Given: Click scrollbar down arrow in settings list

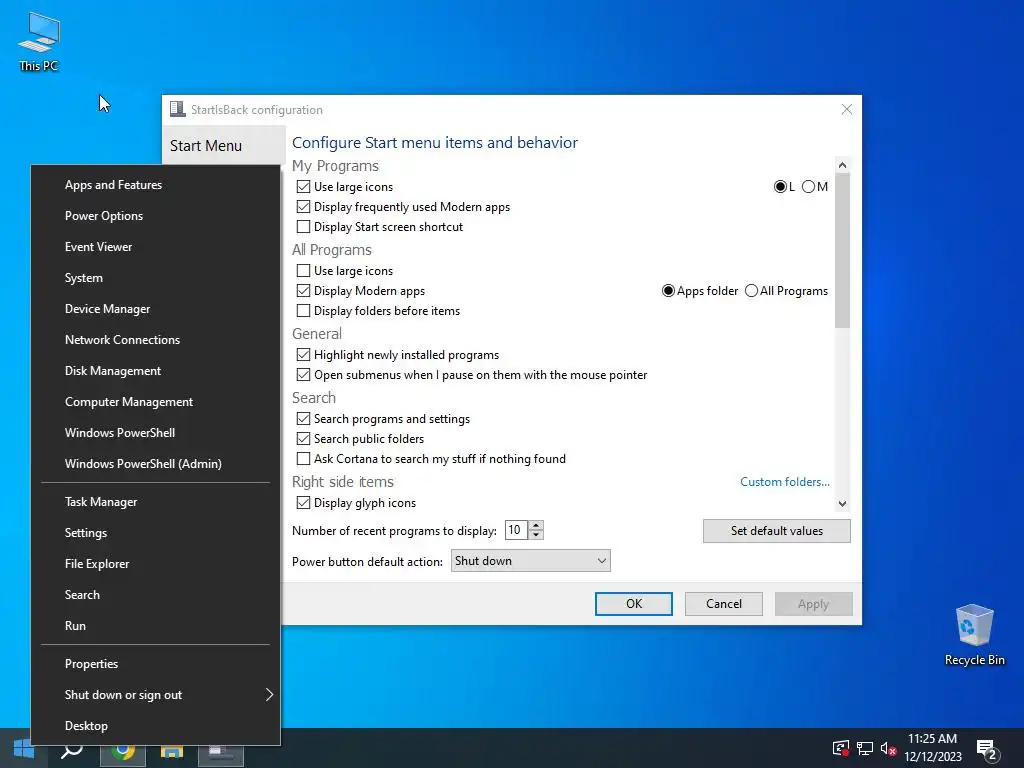Looking at the screenshot, I should point(842,504).
